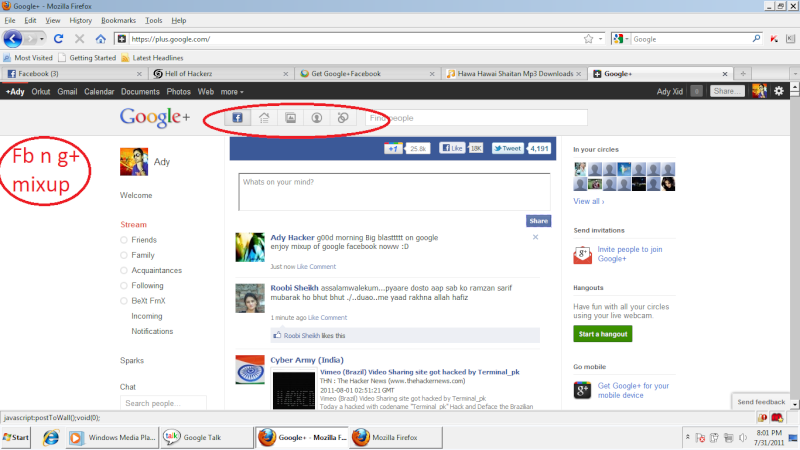This screenshot has width=800, height=450.
Task: Open View all circles link
Action: pyautogui.click(x=588, y=202)
